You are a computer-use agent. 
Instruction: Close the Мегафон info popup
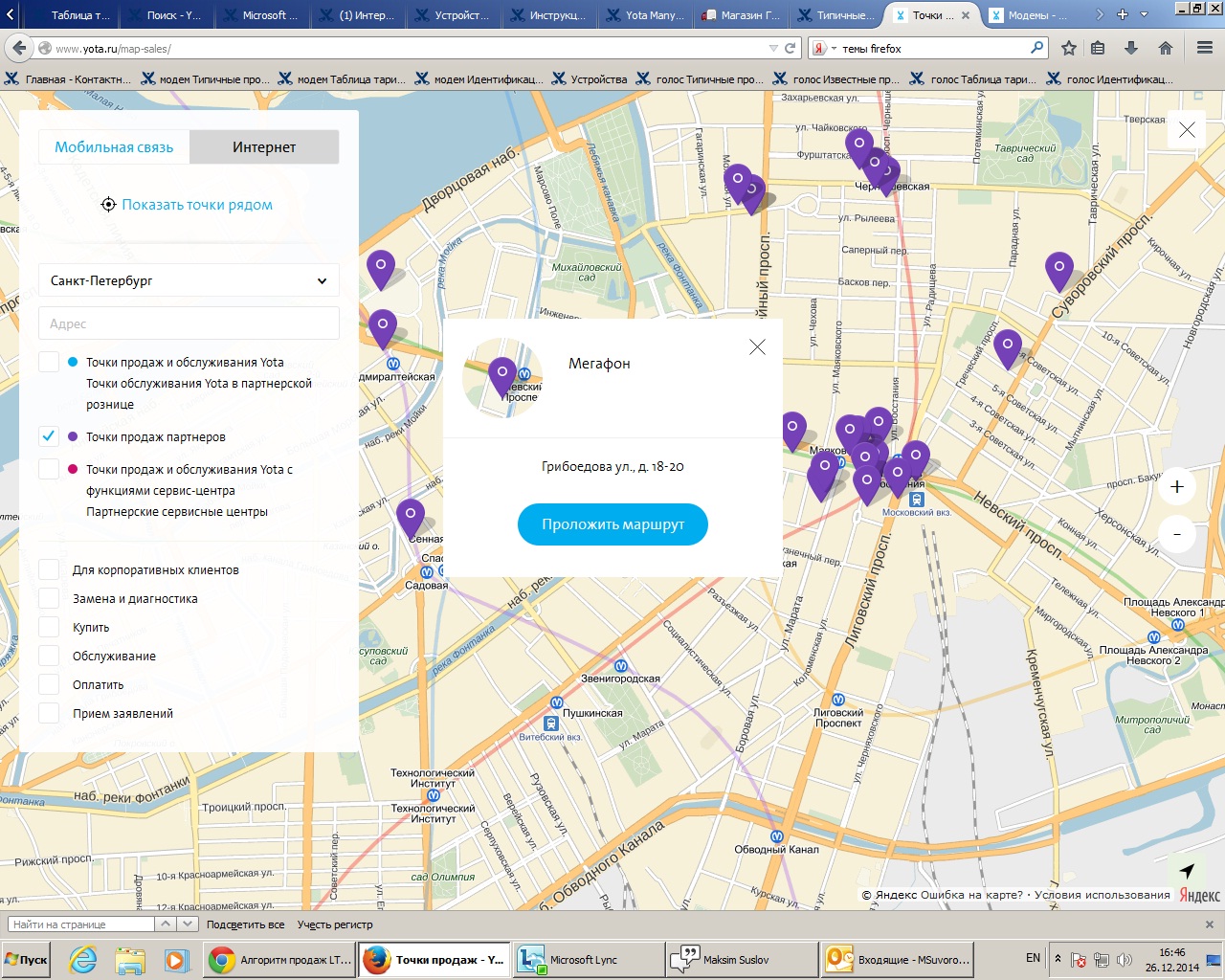coord(757,347)
